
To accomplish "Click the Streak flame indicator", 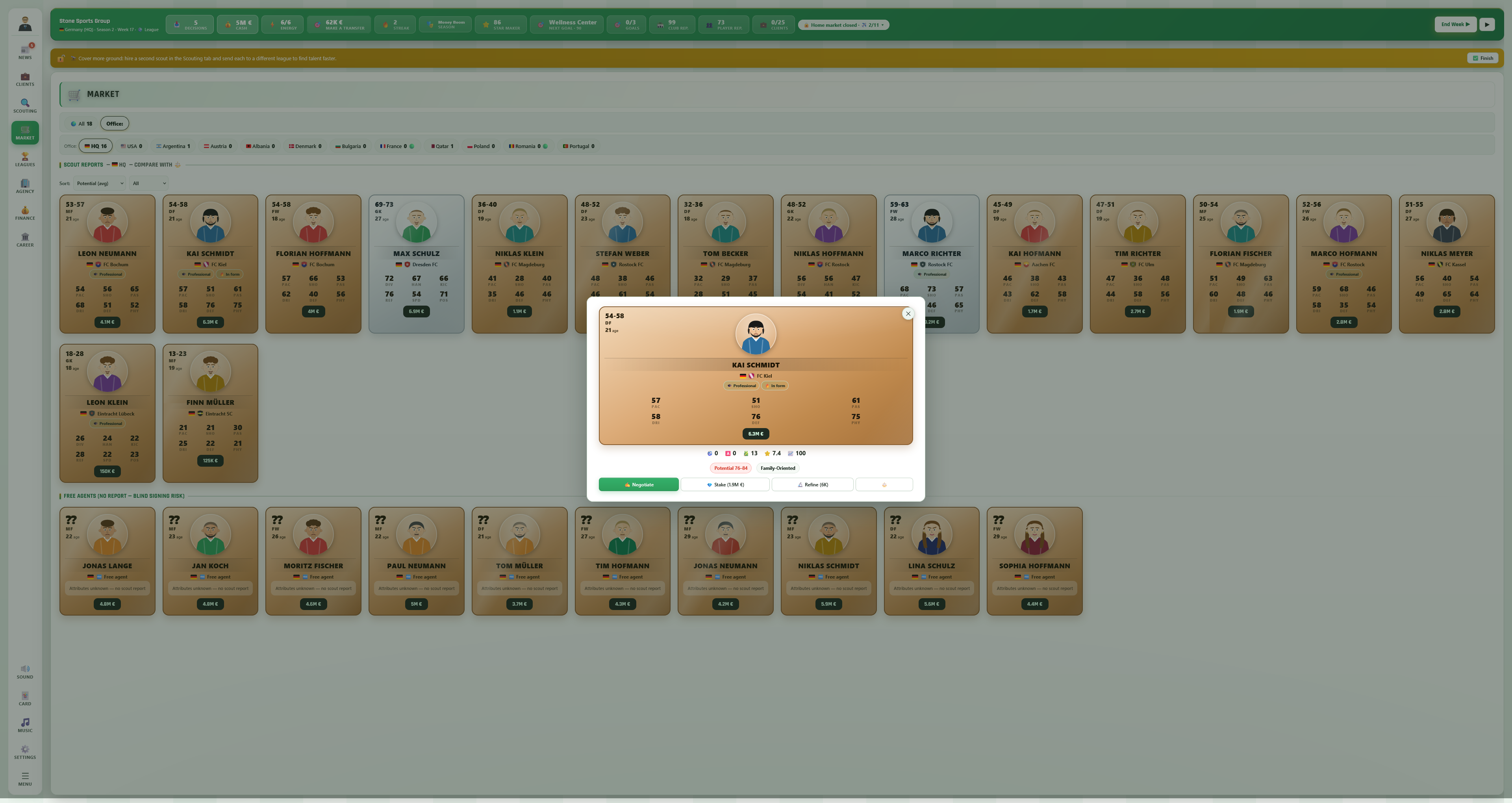I will click(x=395, y=25).
